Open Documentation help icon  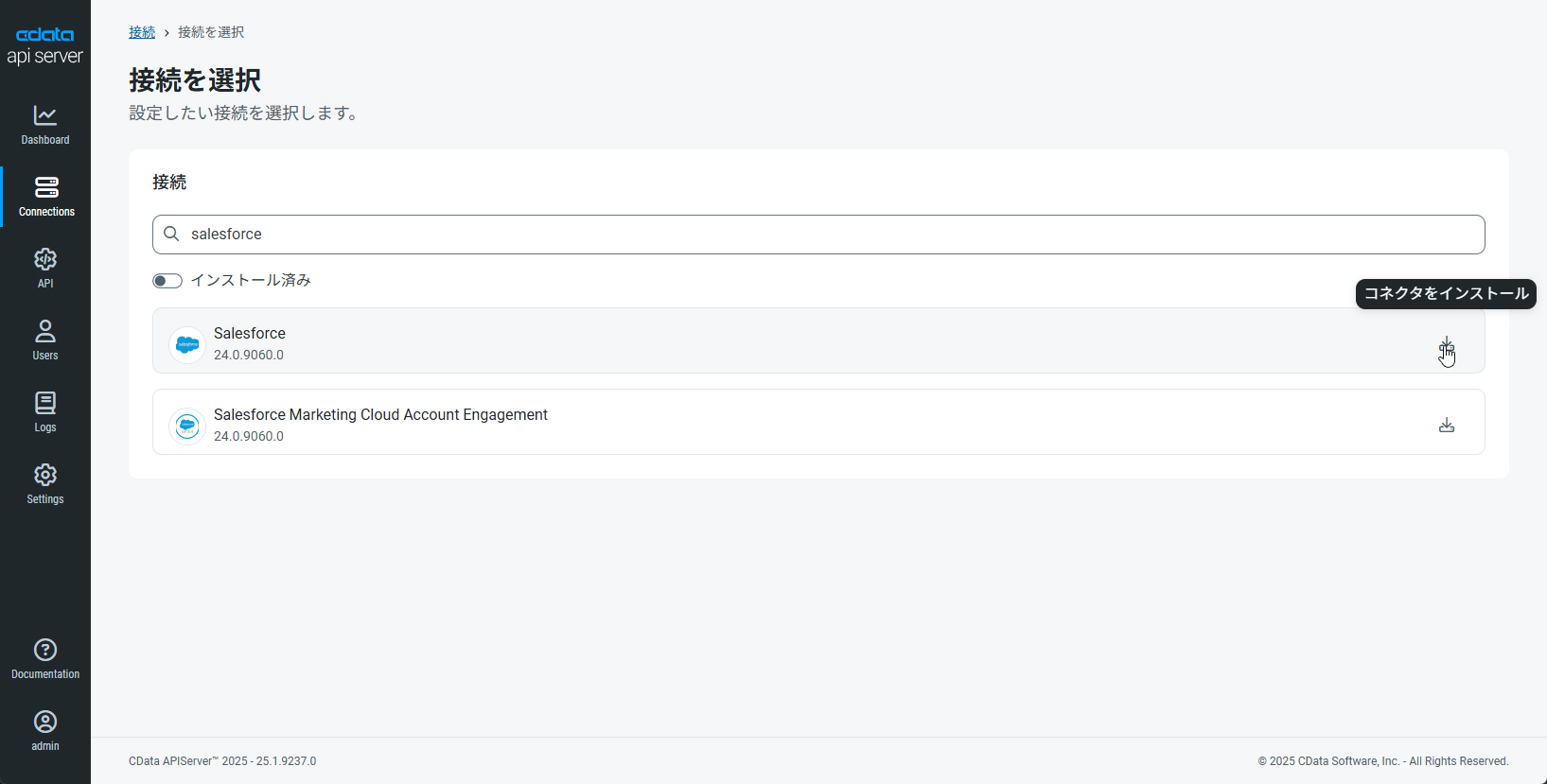click(x=45, y=650)
